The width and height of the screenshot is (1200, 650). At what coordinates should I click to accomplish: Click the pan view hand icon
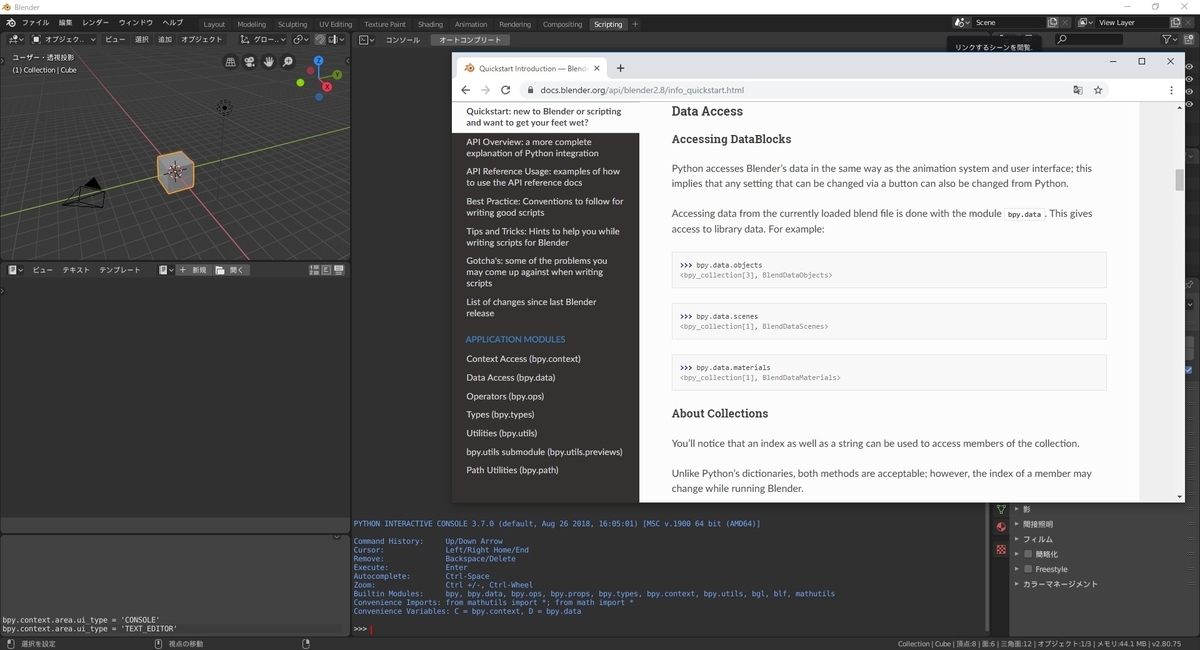269,62
